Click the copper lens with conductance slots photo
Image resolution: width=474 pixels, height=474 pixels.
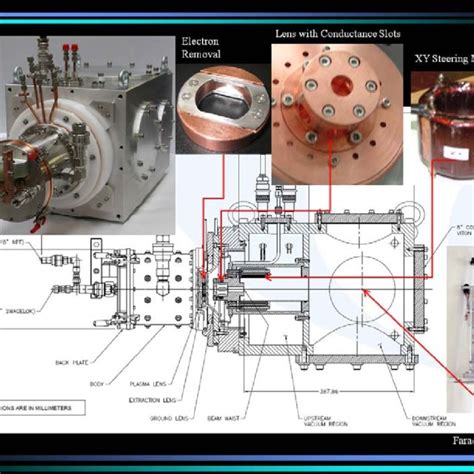pyautogui.click(x=337, y=114)
